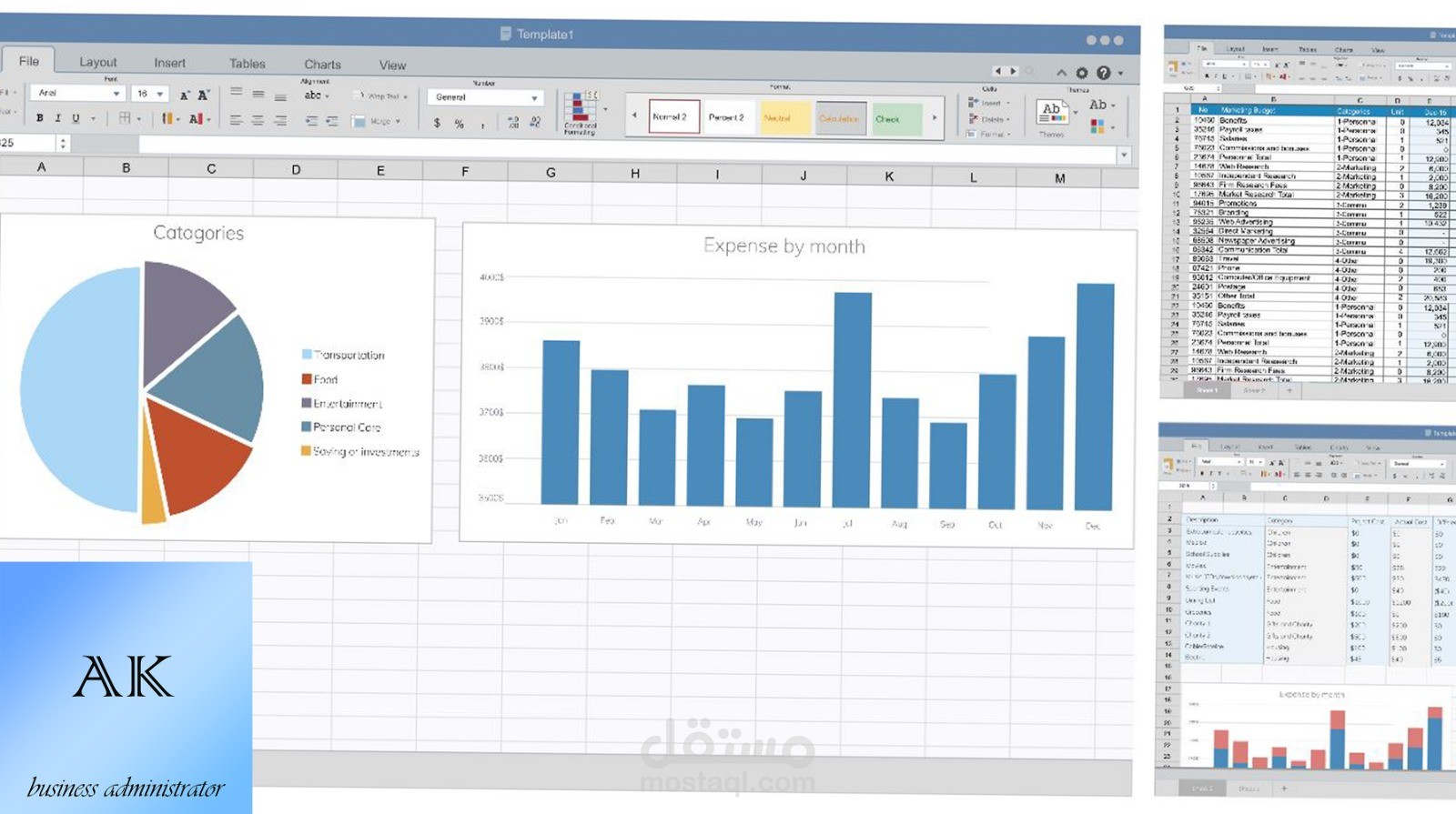1456x814 pixels.
Task: Toggle bold formatting in the main window
Action: click(x=39, y=118)
